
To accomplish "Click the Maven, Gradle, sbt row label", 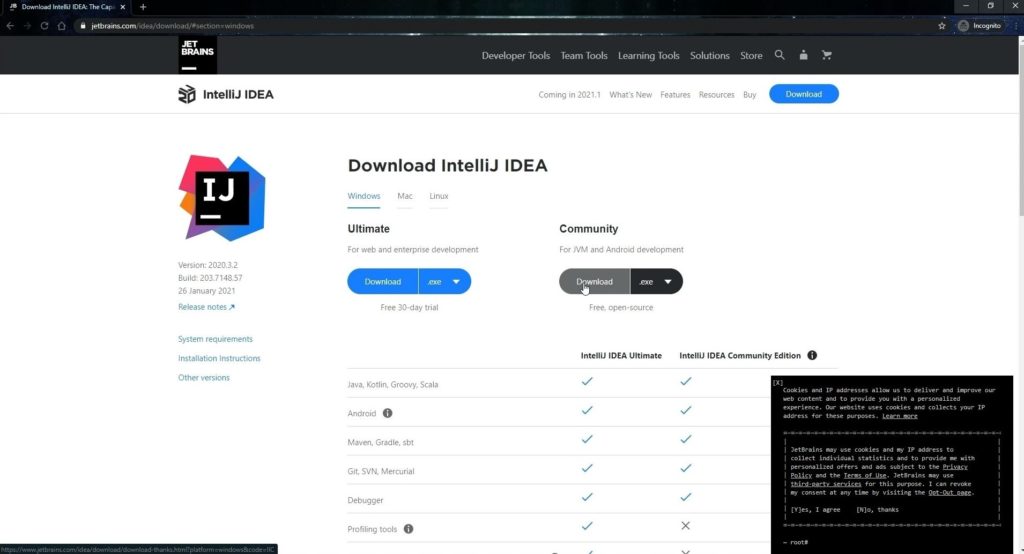I will point(380,442).
